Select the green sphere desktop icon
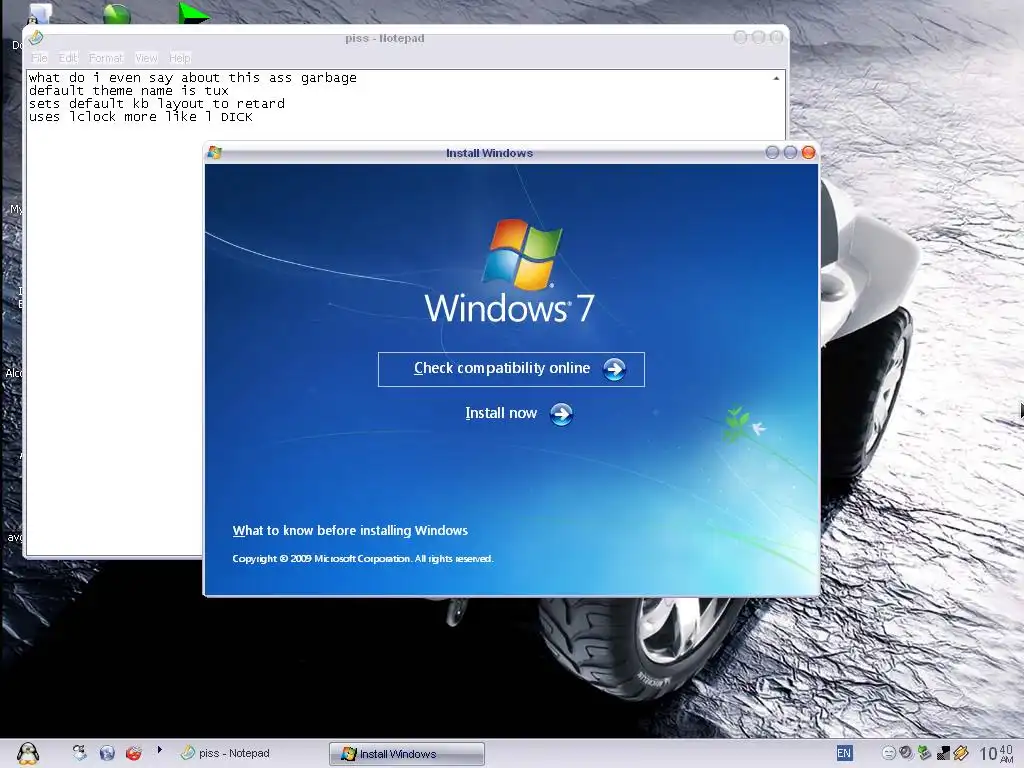Image resolution: width=1024 pixels, height=768 pixels. (x=117, y=14)
